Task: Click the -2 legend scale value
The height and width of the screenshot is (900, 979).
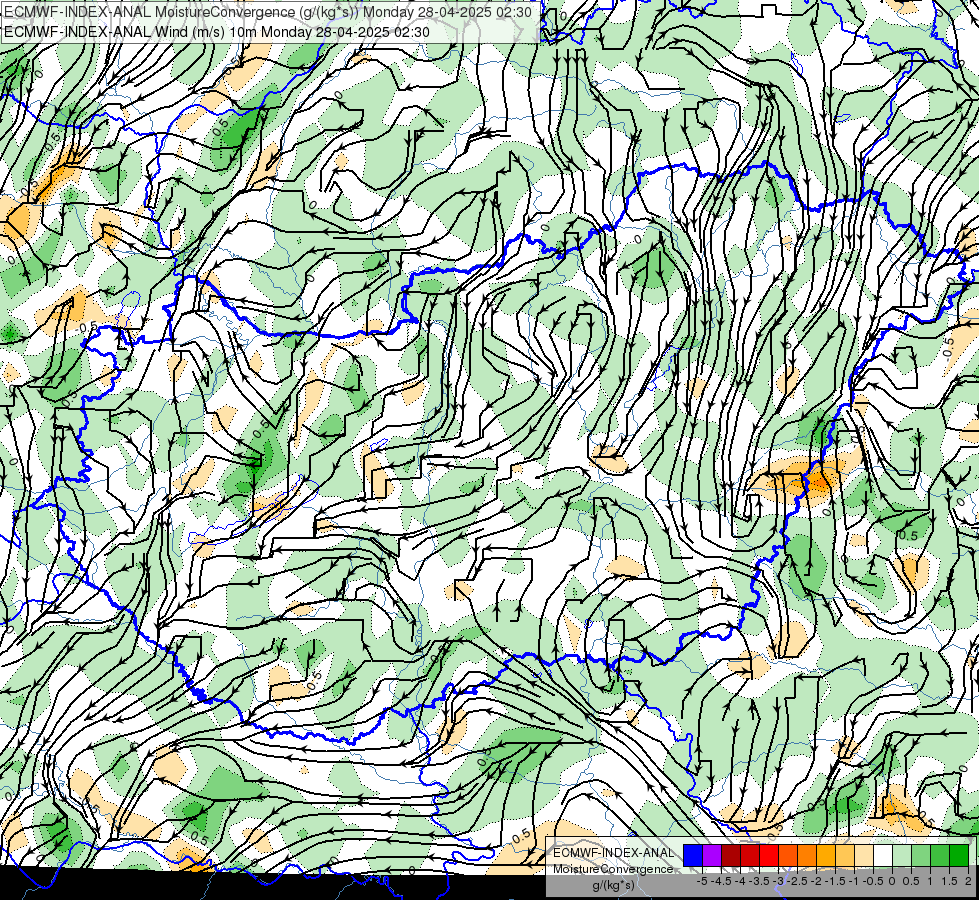Action: (x=816, y=881)
